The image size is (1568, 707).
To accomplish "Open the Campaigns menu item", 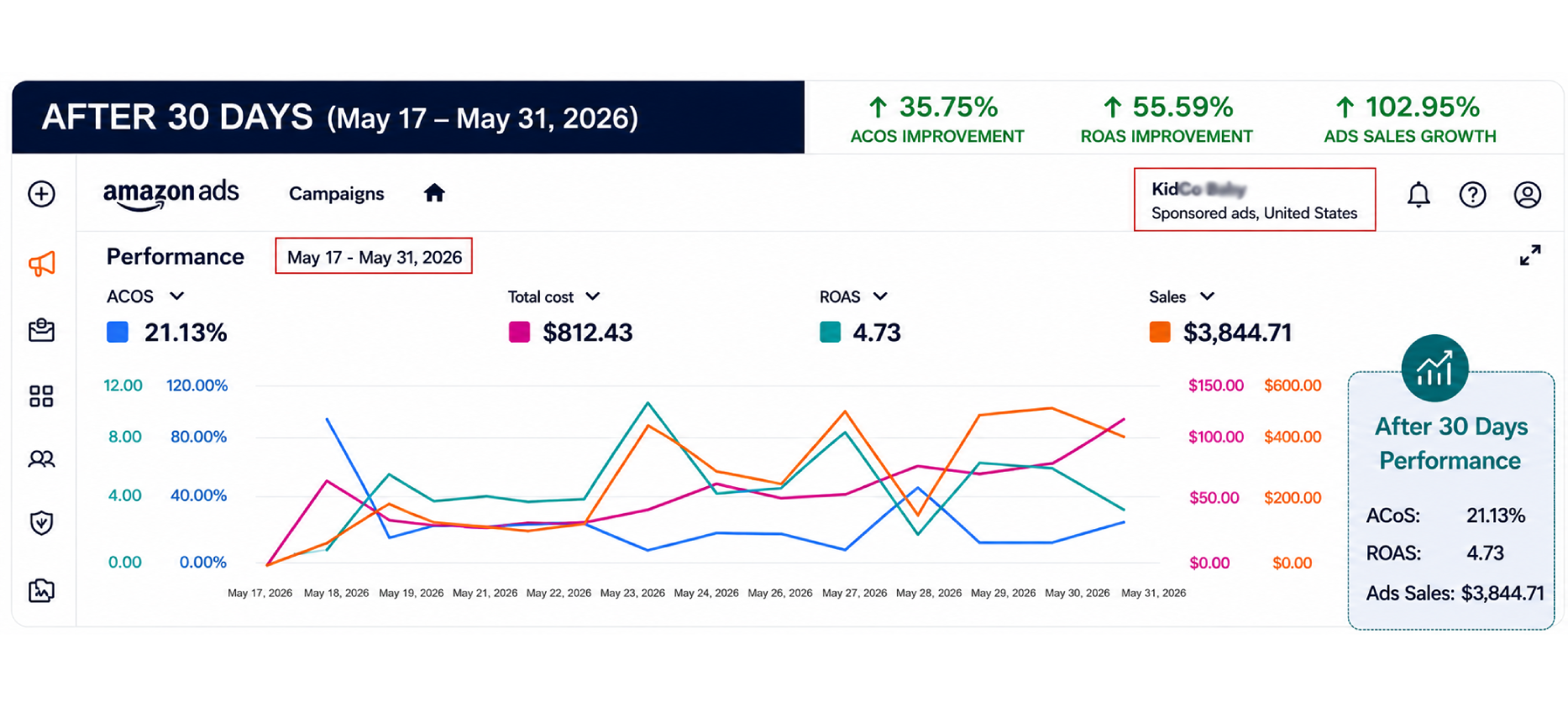I will [336, 194].
